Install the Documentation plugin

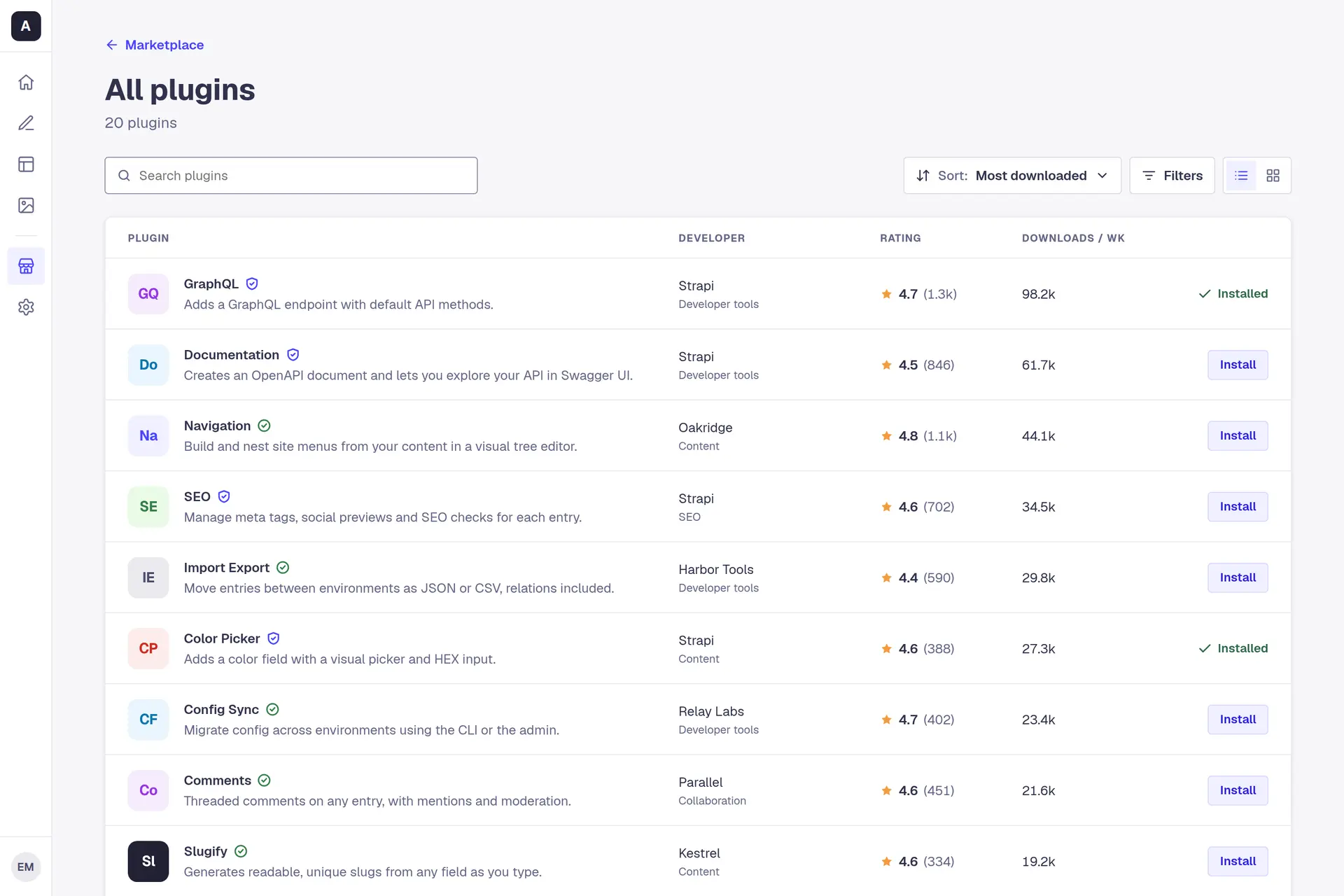1238,365
